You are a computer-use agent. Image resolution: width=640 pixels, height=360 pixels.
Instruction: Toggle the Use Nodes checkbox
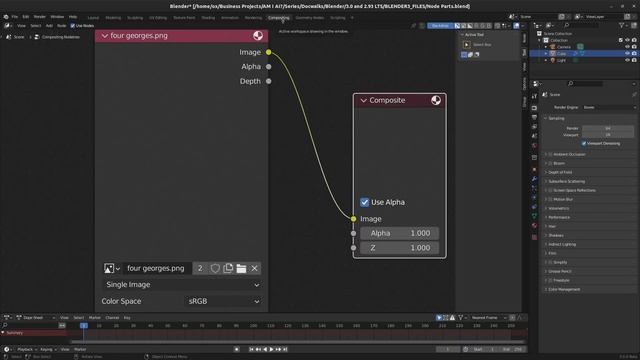coord(73,26)
